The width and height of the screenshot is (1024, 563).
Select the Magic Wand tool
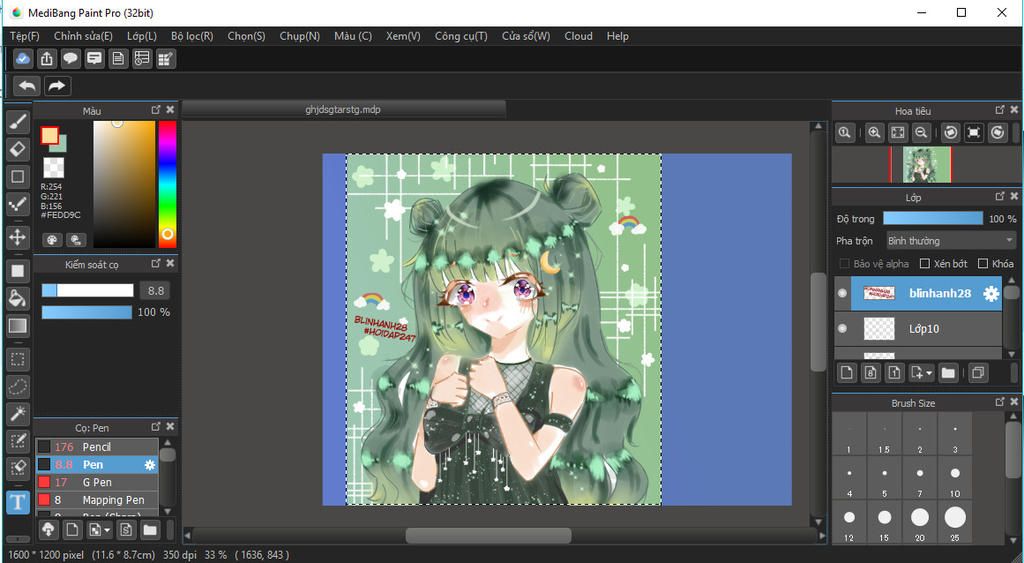tap(18, 413)
